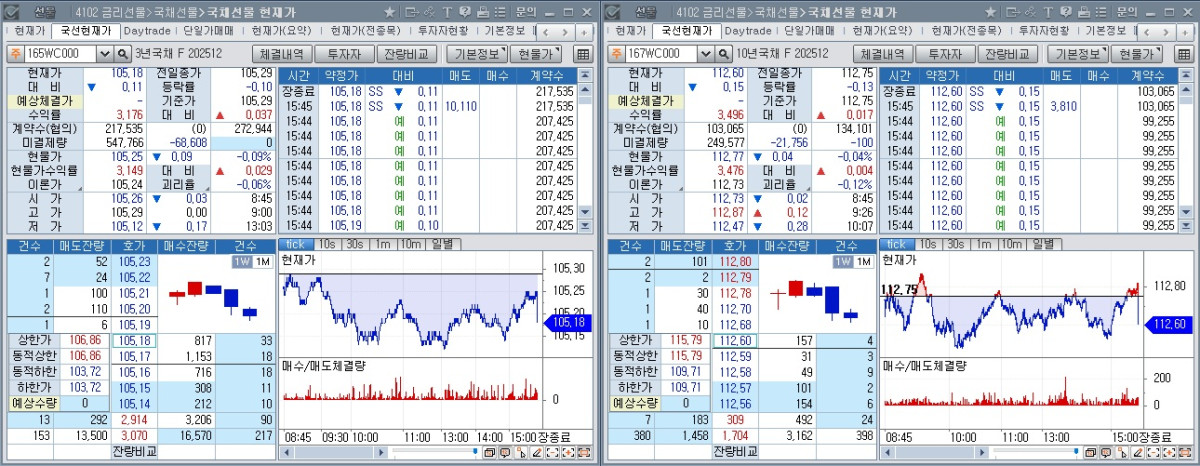Screen dimensions: 1200x466
Task: Click copy window icon under right chart
Action: pyautogui.click(x=1089, y=452)
